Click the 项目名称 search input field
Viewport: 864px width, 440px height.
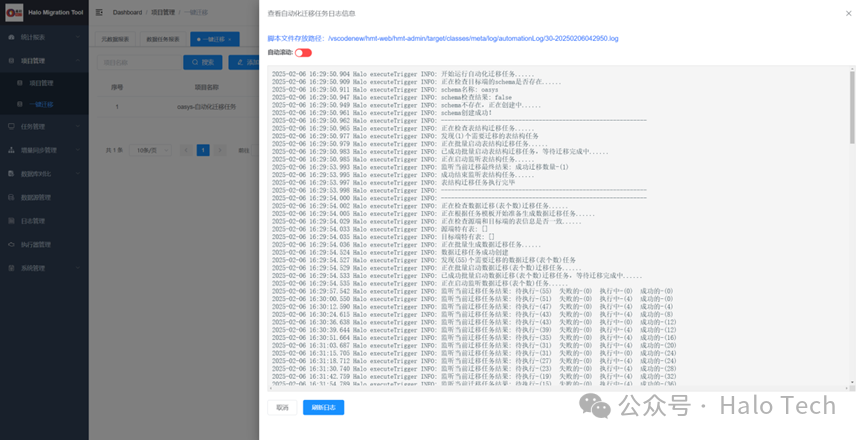click(x=138, y=62)
